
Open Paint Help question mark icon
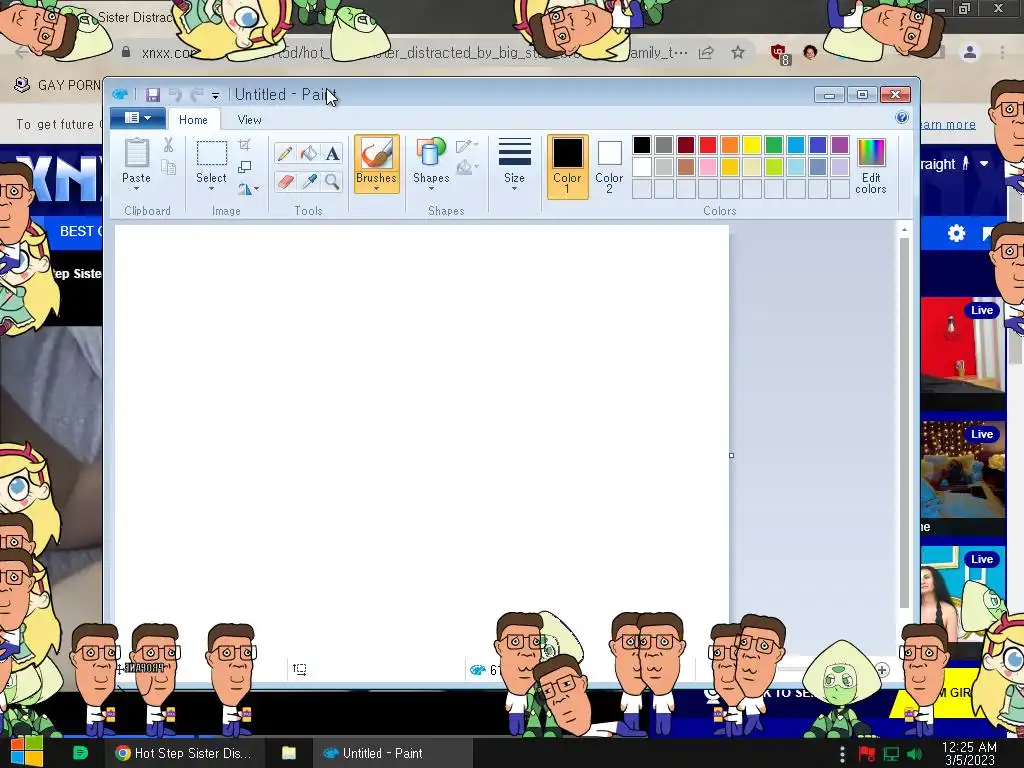pyautogui.click(x=902, y=118)
